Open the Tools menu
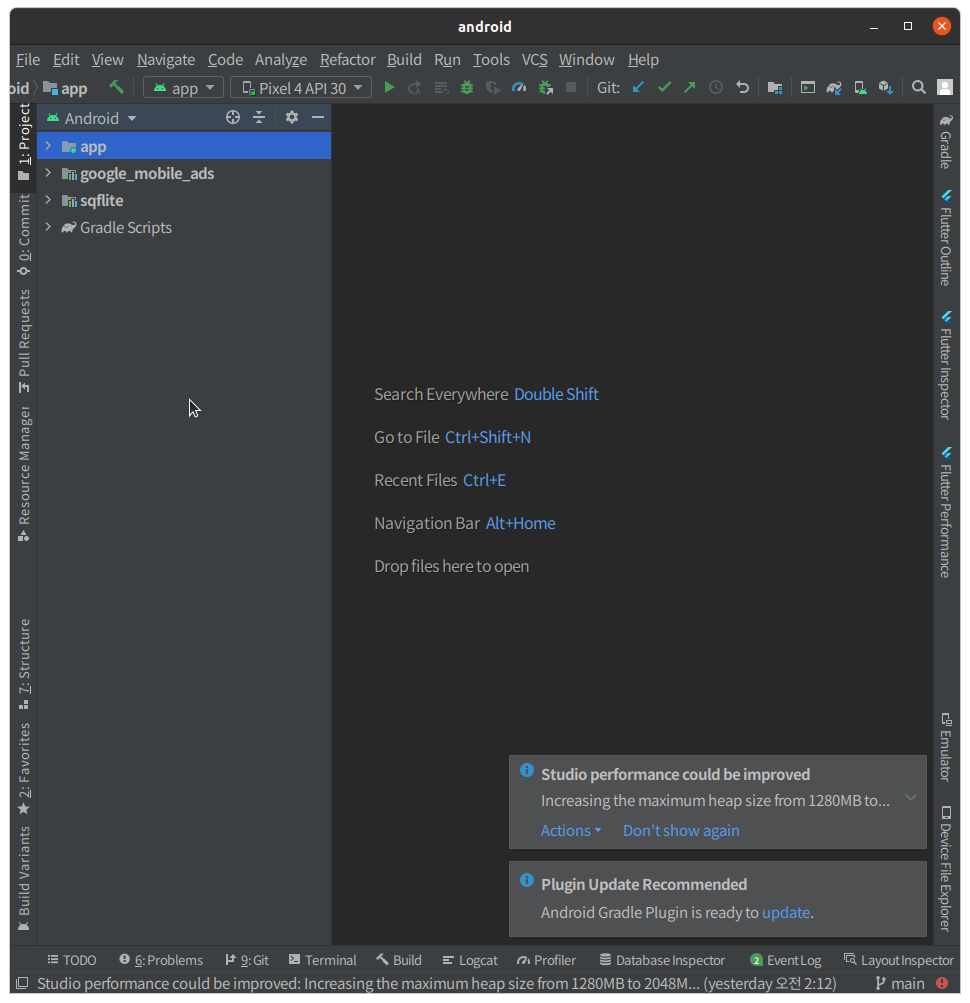This screenshot has height=1003, width=970. [491, 59]
